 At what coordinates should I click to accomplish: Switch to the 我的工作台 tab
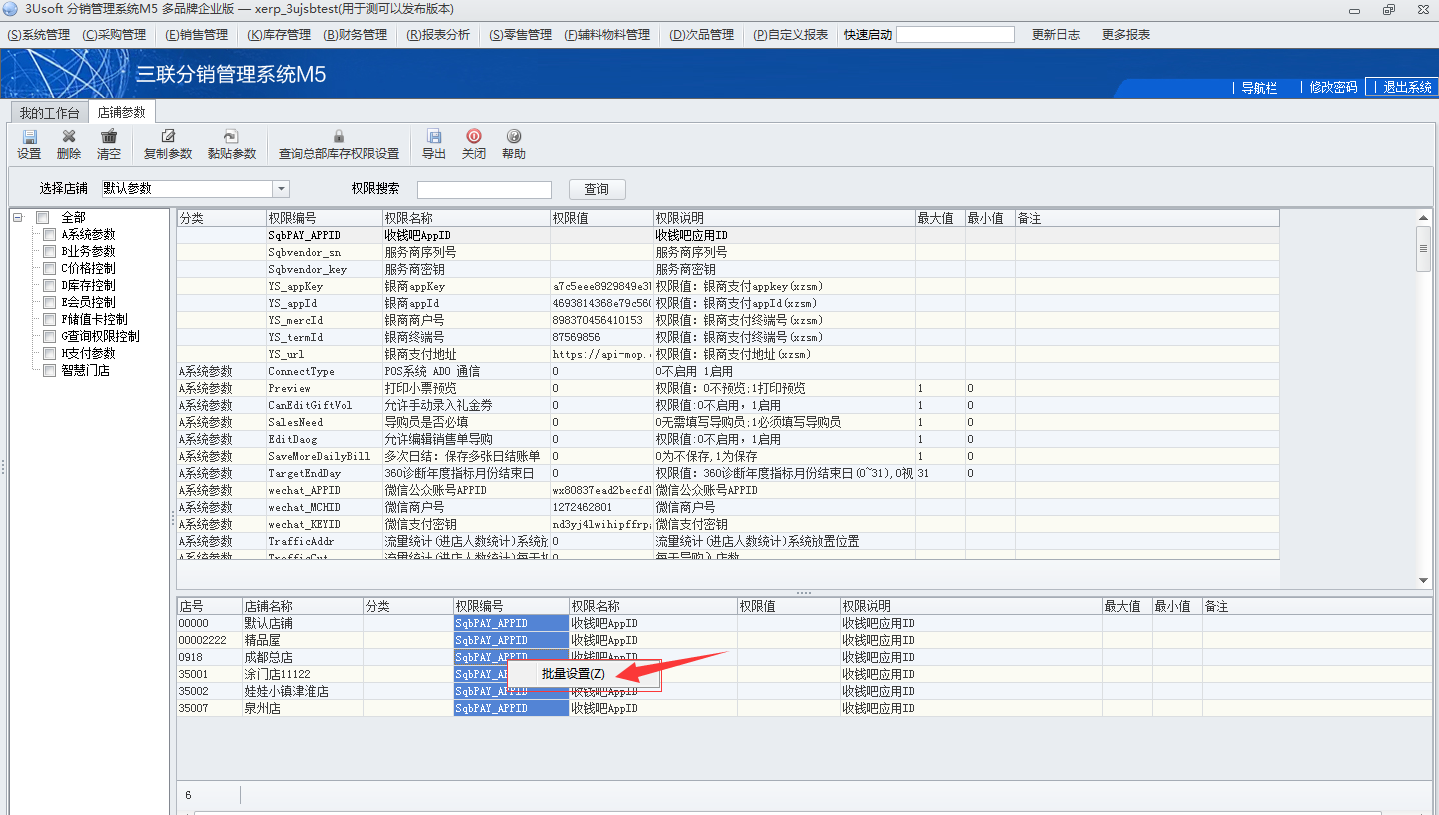49,112
